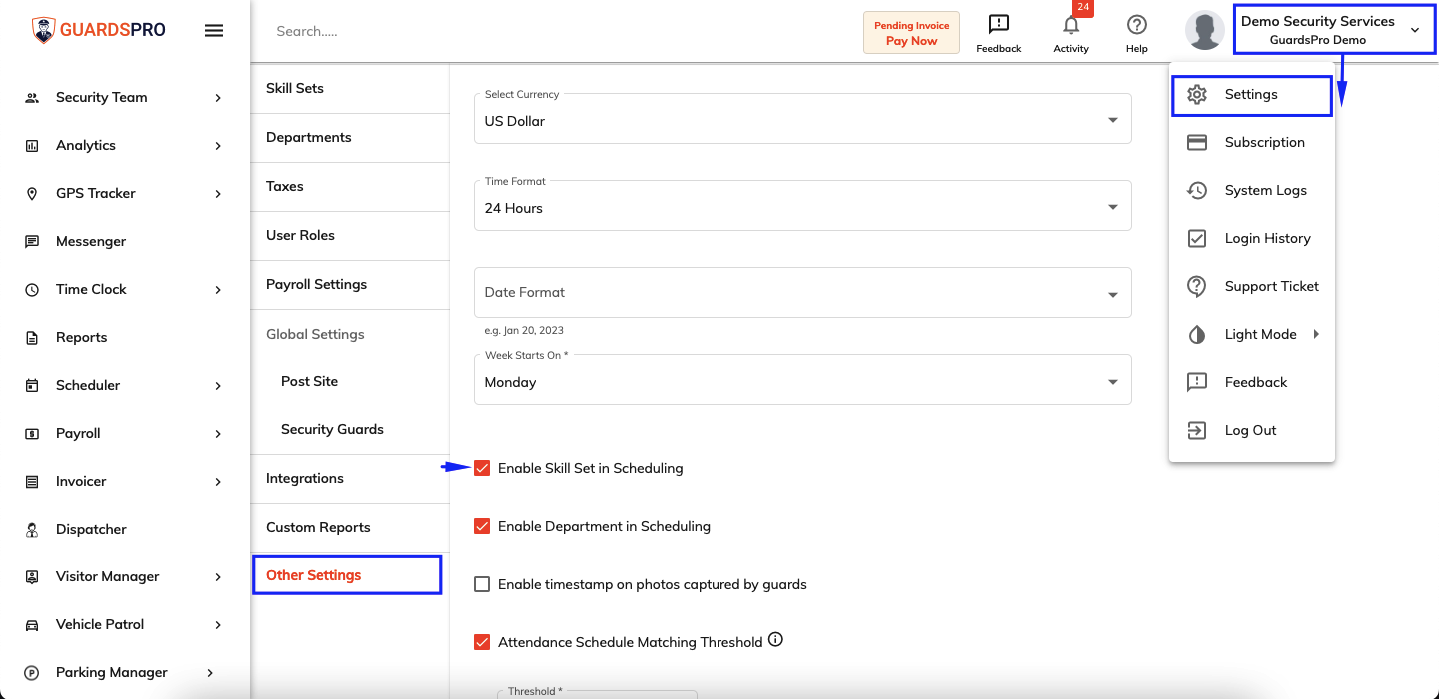Expand the GPS Tracker submenu chevron
The image size is (1439, 699).
218,193
